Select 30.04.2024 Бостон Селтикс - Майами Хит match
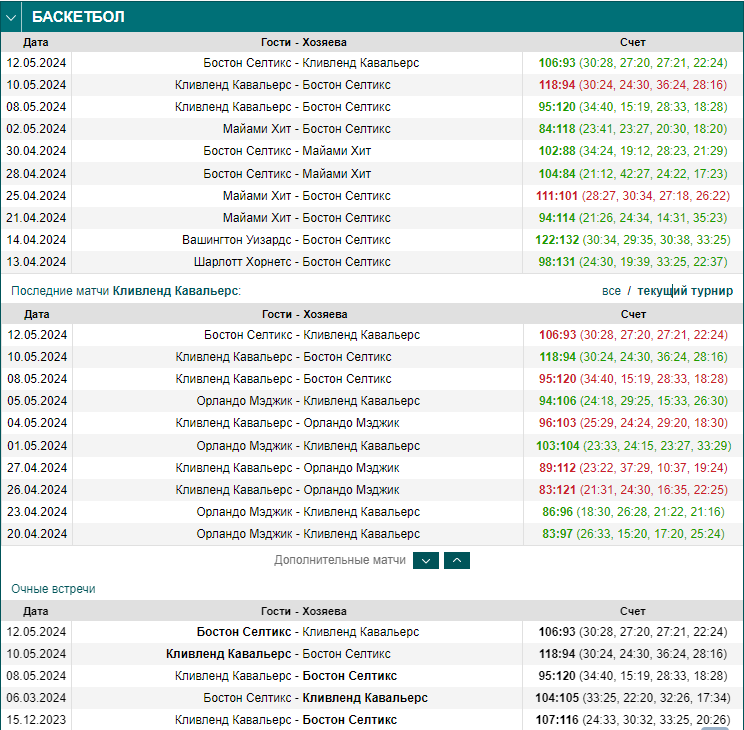The height and width of the screenshot is (730, 744). 287,151
